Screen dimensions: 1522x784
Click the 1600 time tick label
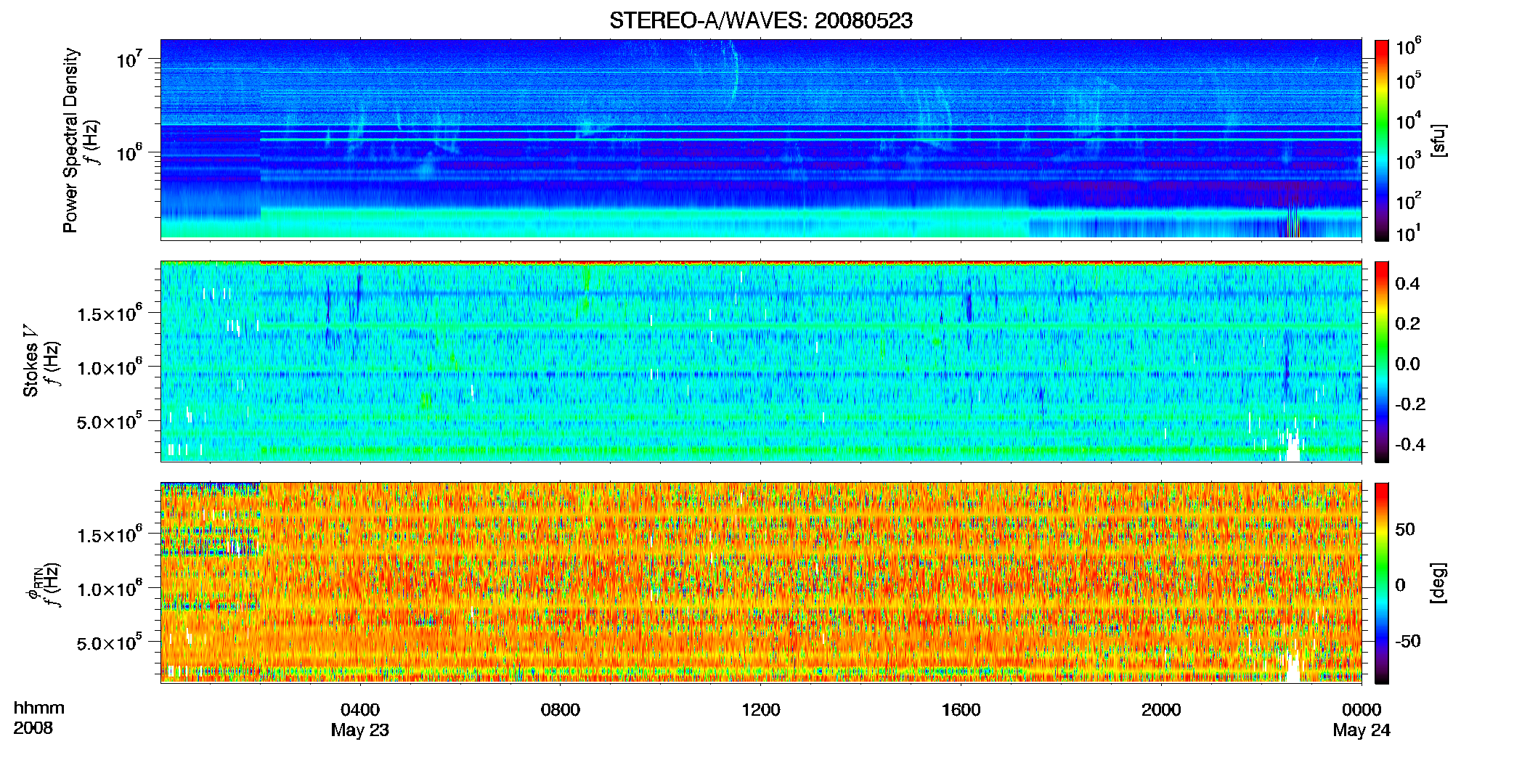point(961,710)
